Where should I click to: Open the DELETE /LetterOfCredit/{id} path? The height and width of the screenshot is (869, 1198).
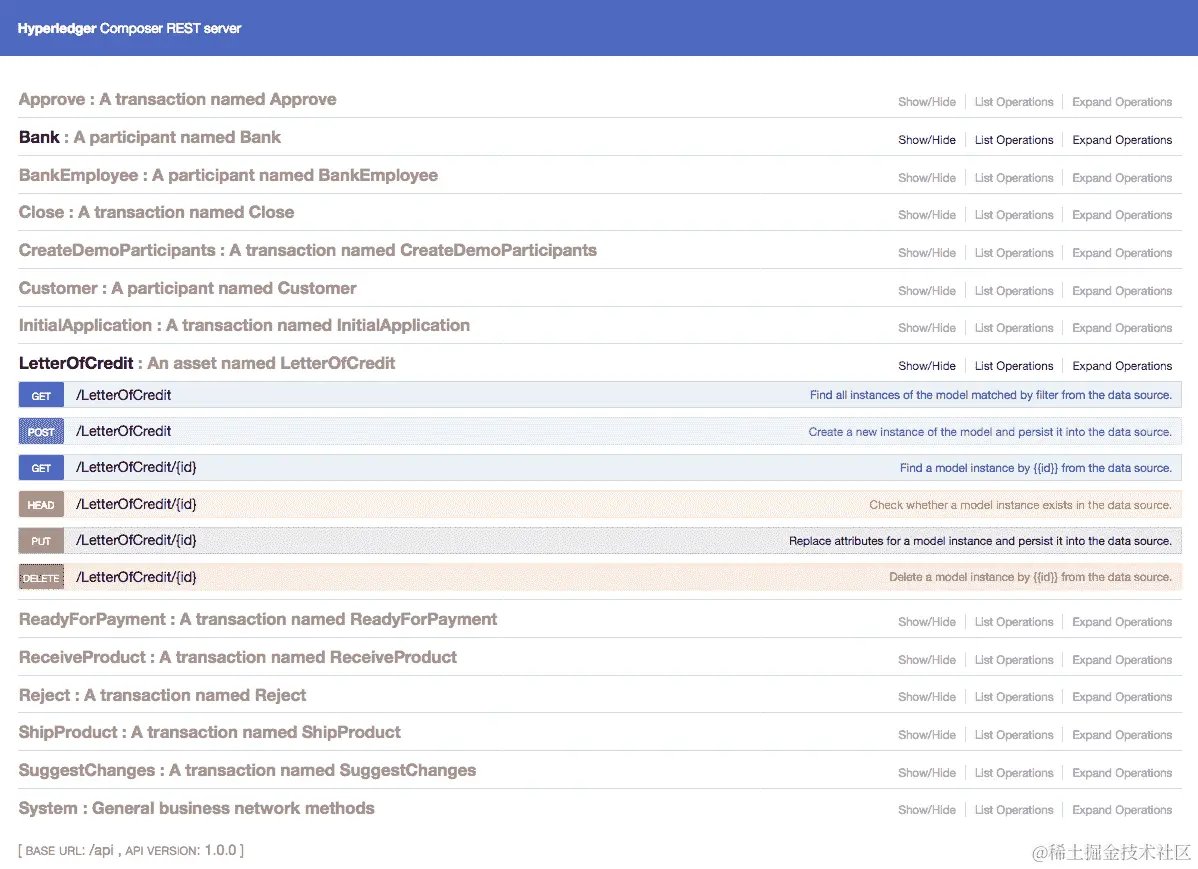(136, 577)
